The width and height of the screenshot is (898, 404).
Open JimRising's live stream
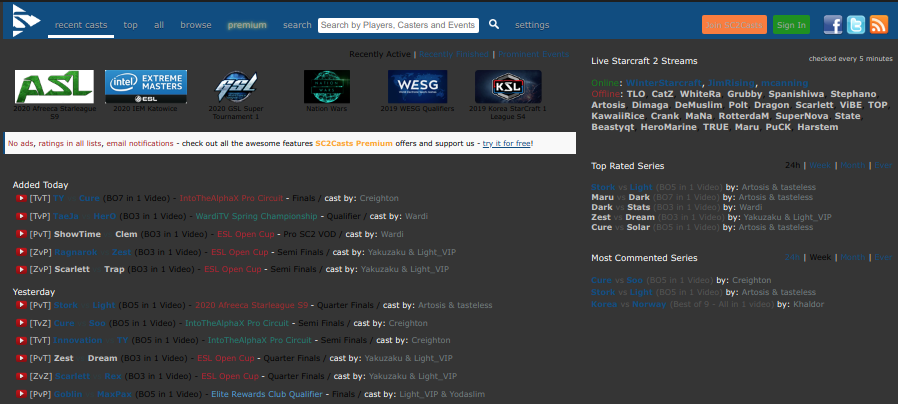731,83
